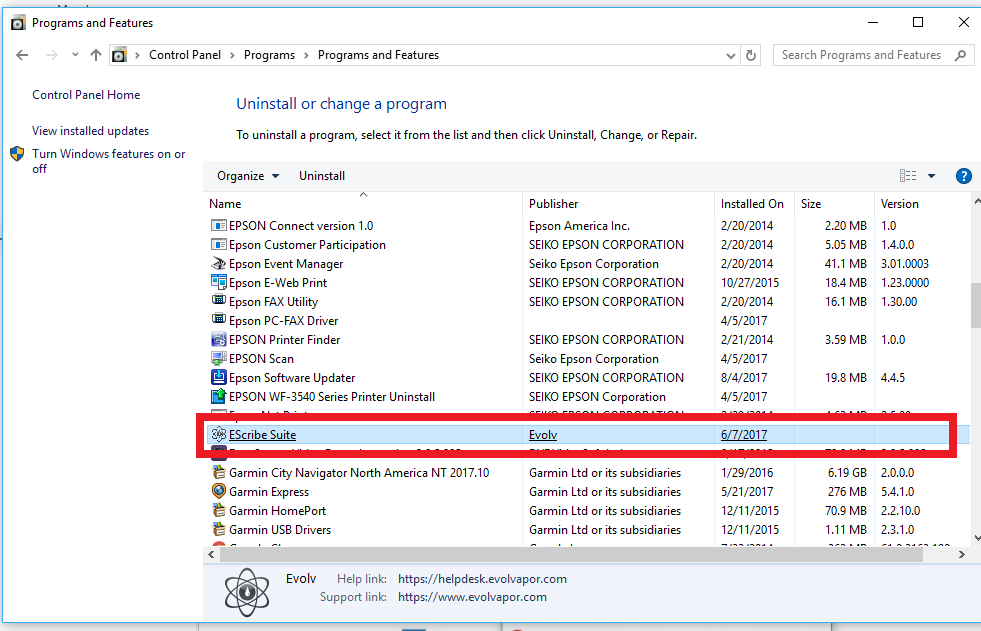Viewport: 981px width, 631px height.
Task: Open the address bar history dropdown
Action: pyautogui.click(x=732, y=55)
